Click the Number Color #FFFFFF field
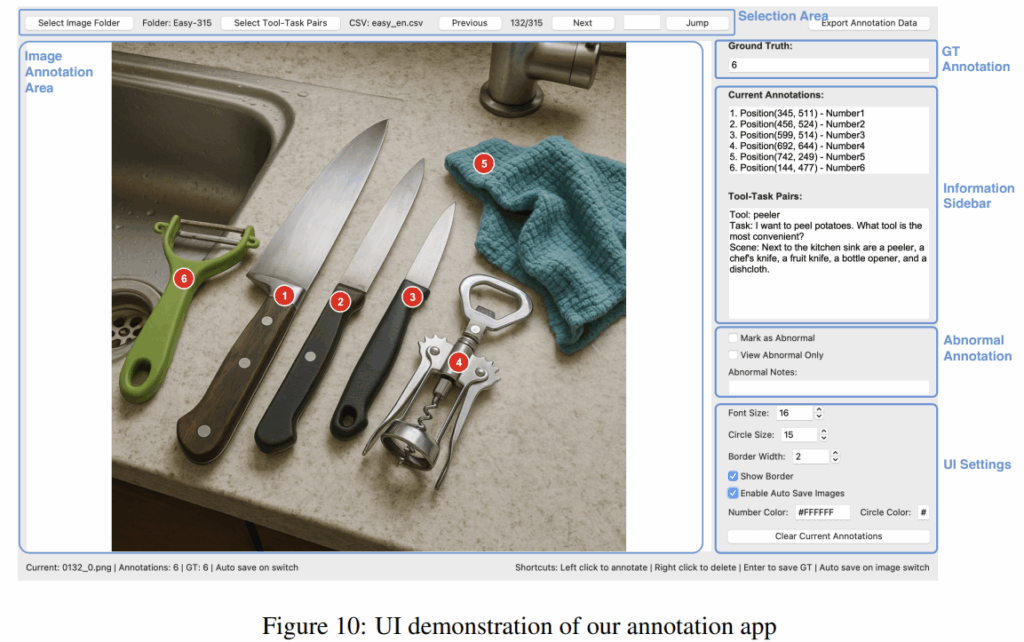Image resolution: width=1024 pixels, height=642 pixels. tap(822, 512)
